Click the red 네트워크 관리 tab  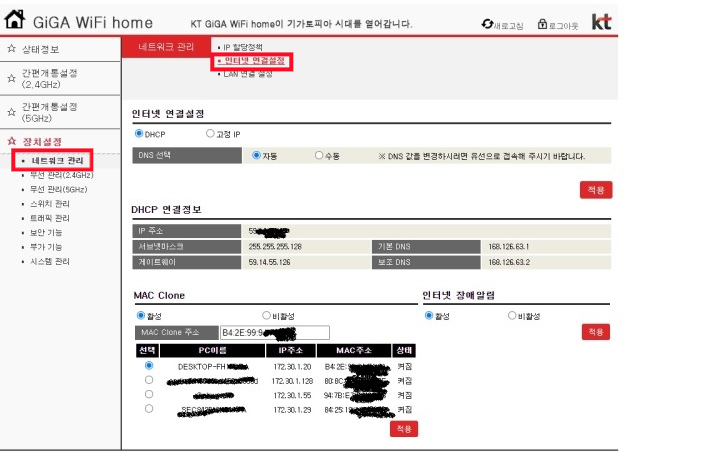[x=166, y=47]
